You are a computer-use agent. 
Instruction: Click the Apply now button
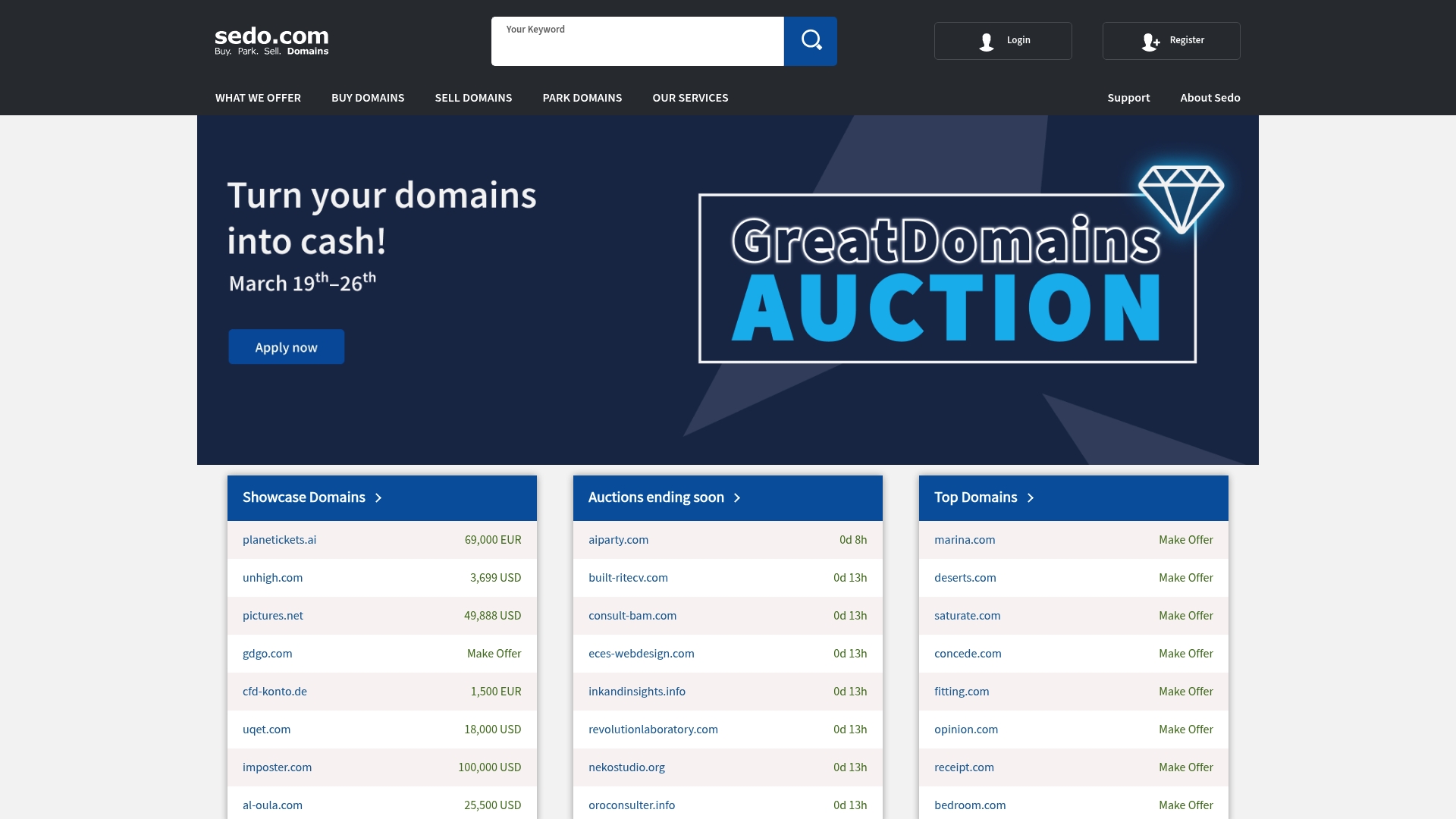coord(286,347)
